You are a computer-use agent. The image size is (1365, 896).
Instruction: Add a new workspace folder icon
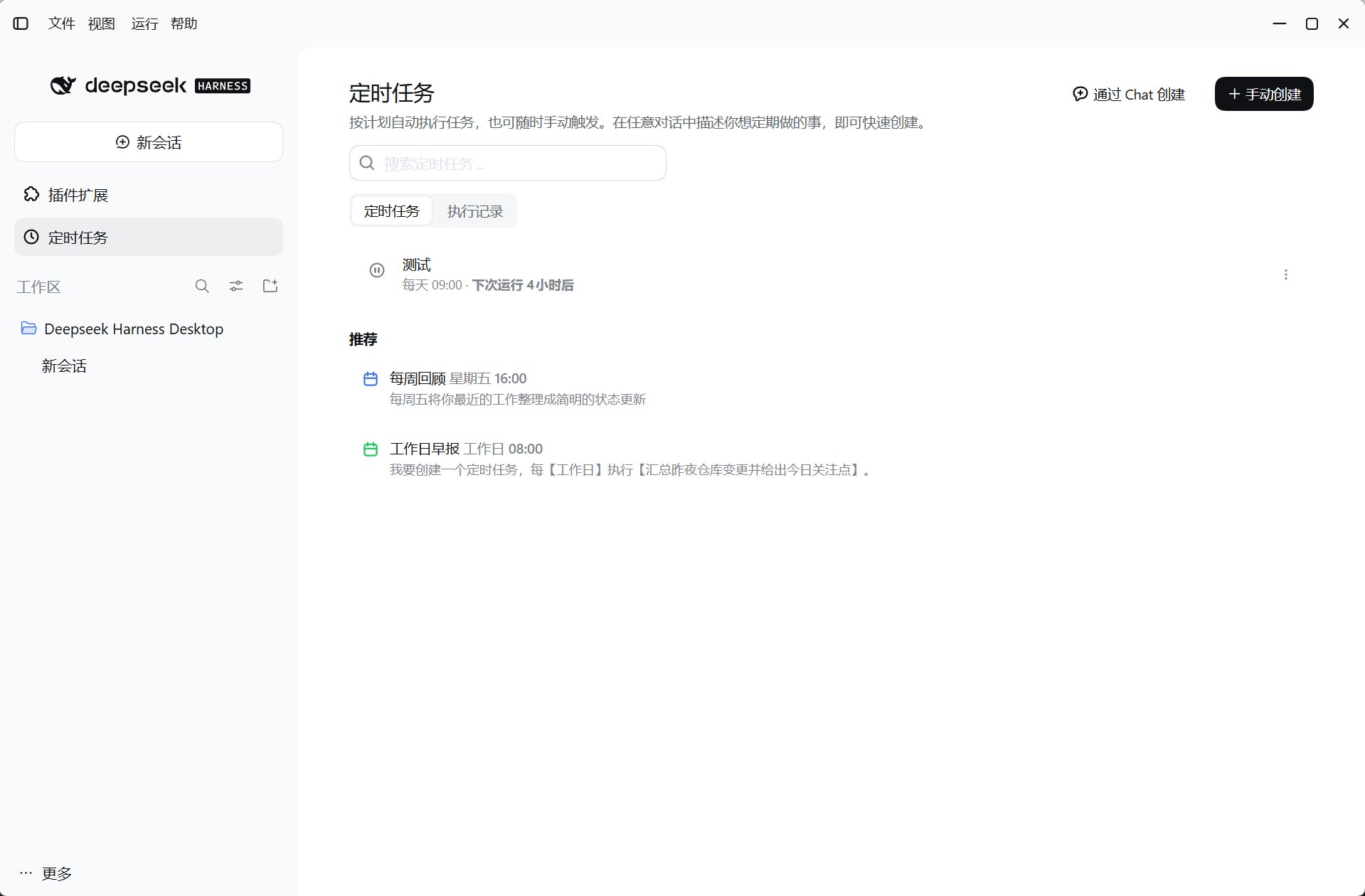(x=270, y=287)
